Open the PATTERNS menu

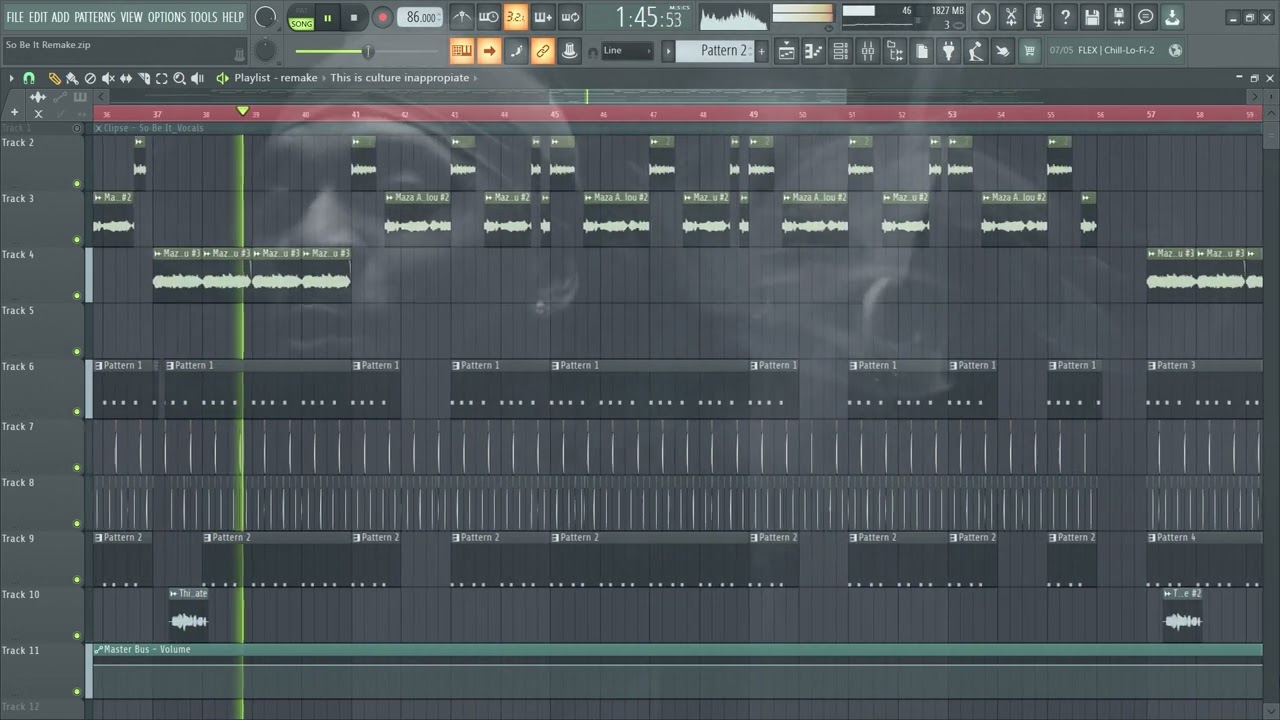[x=95, y=17]
